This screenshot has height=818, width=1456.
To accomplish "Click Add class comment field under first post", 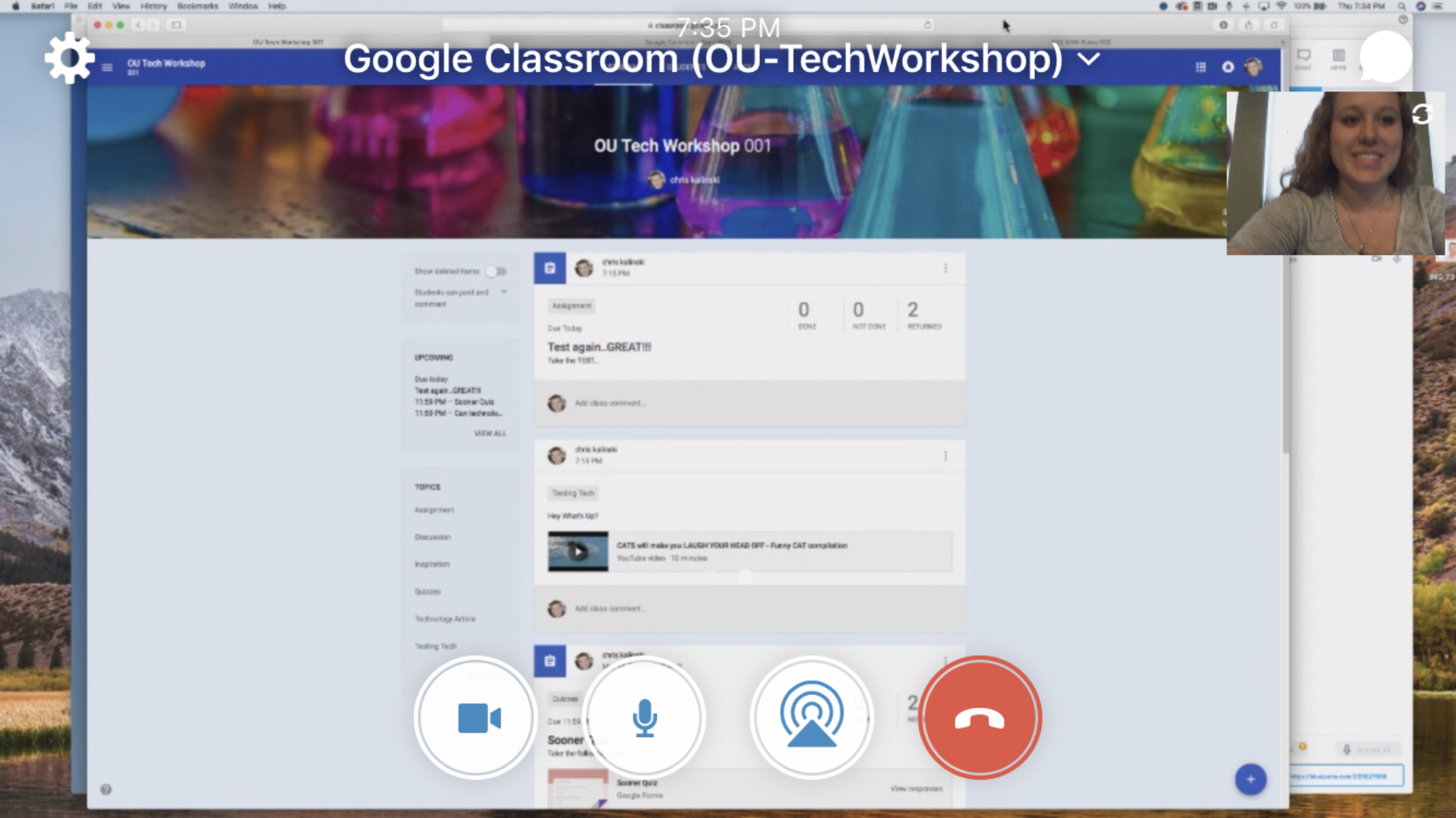I will point(610,403).
